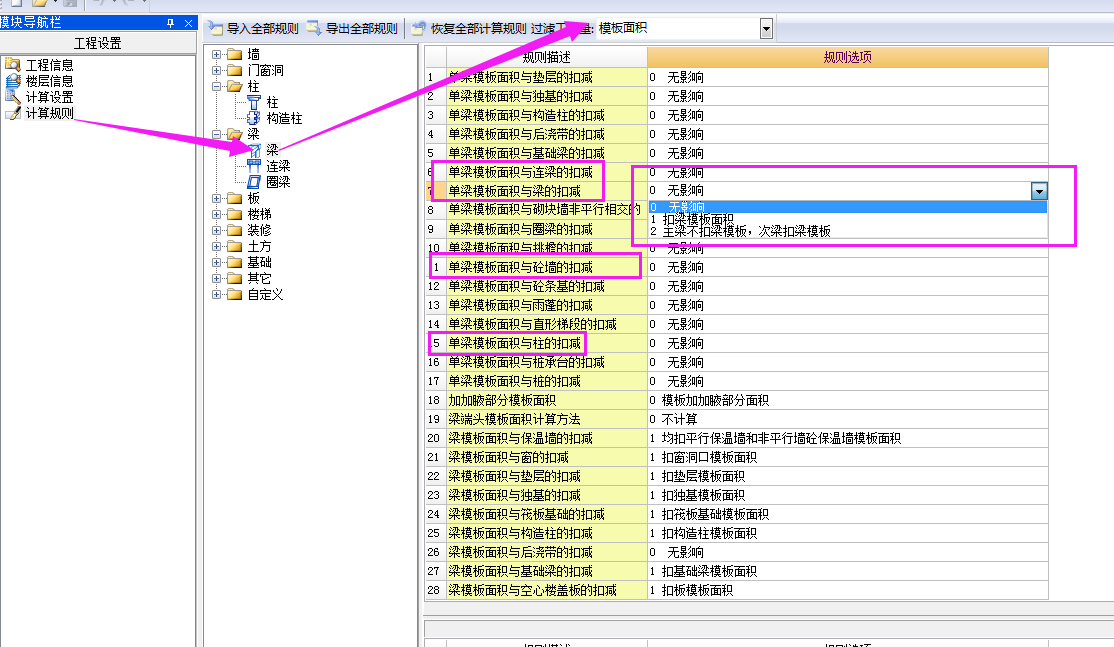
Task: Click the 门窗洞 folder icon
Action: 234,70
